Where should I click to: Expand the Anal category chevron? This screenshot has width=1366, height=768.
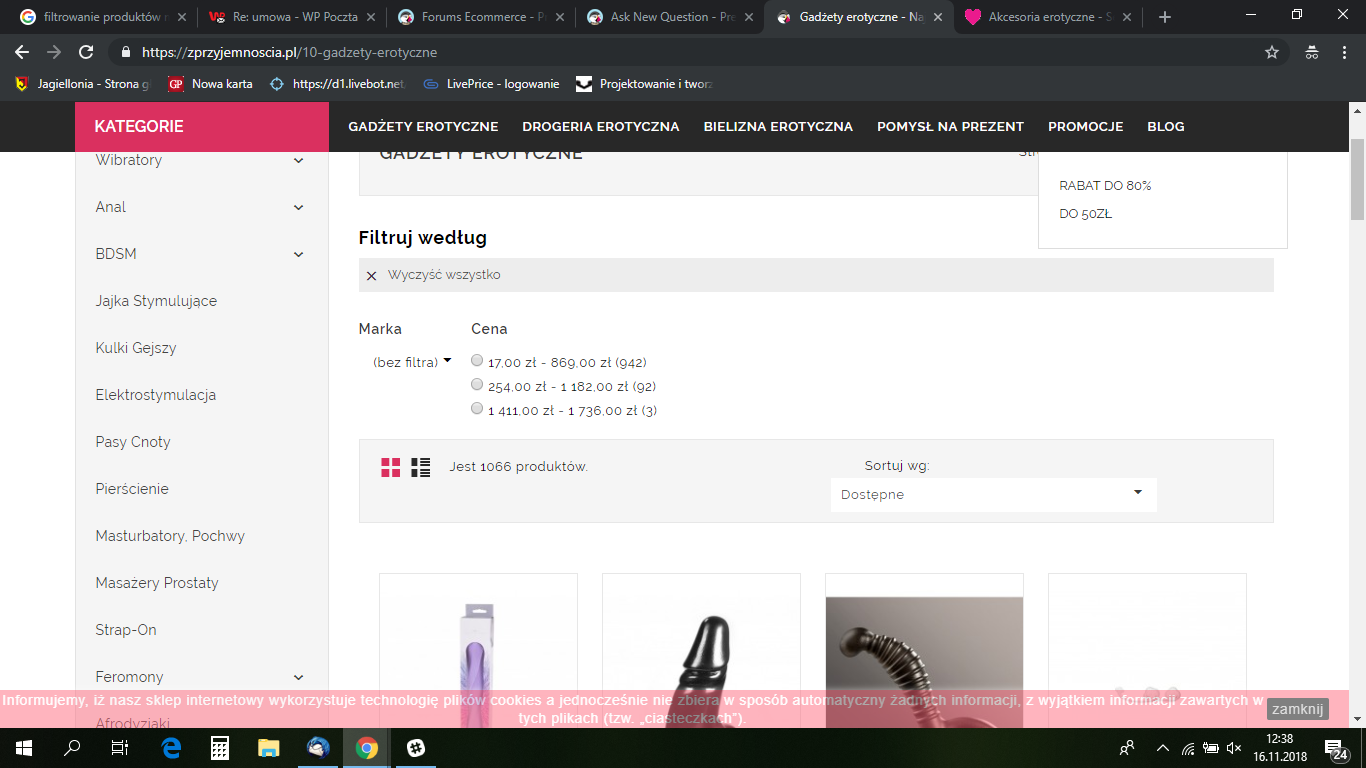[298, 207]
